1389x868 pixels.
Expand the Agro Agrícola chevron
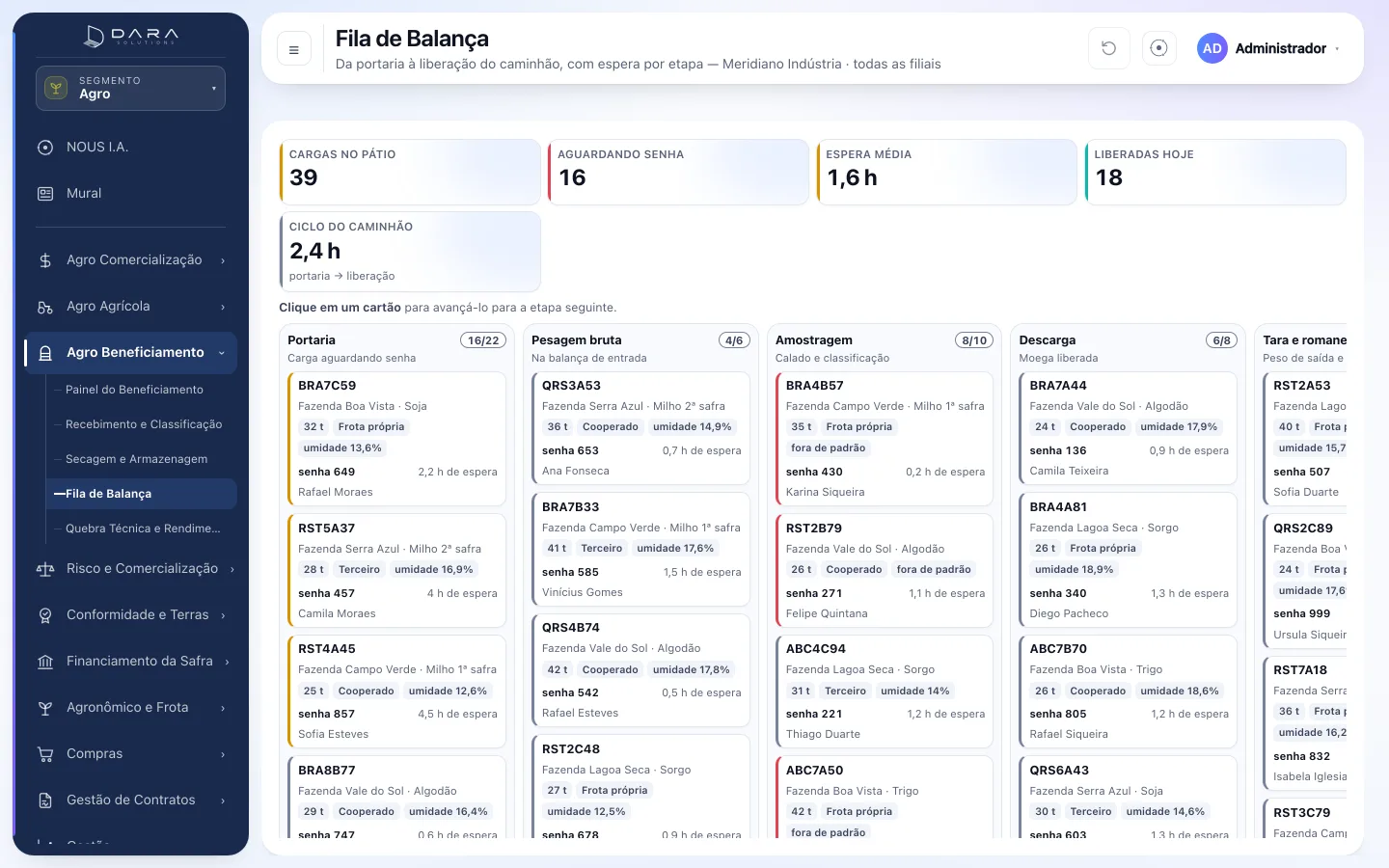click(223, 307)
